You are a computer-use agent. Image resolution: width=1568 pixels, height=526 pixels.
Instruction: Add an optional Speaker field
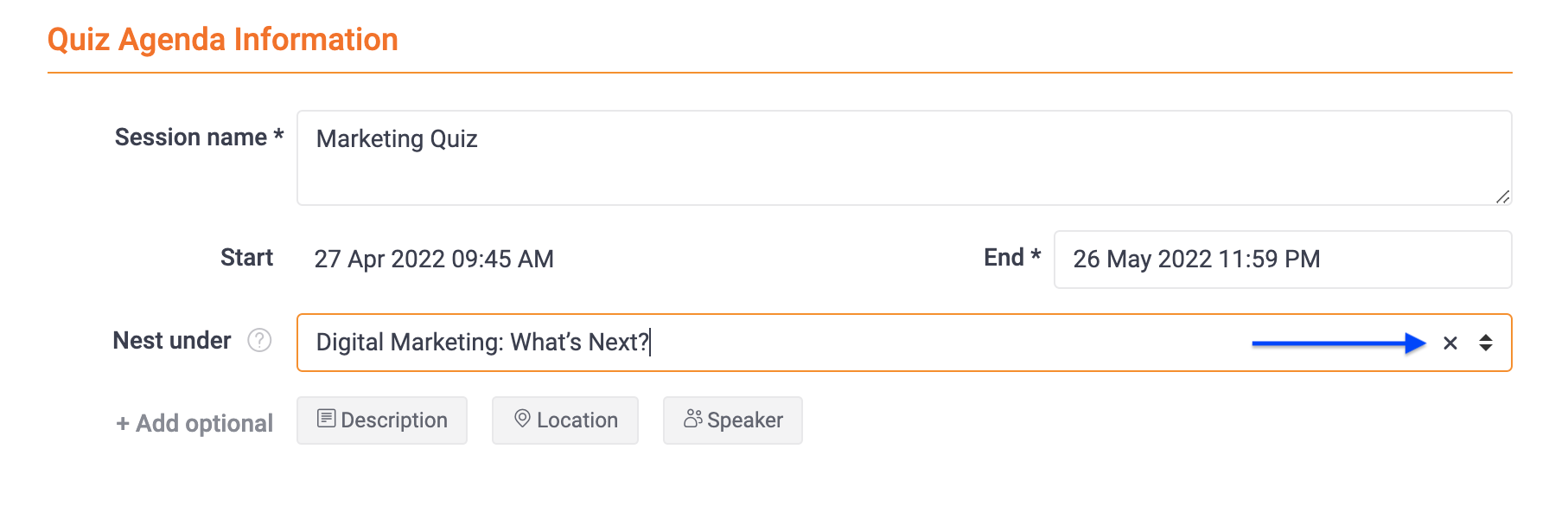click(733, 420)
